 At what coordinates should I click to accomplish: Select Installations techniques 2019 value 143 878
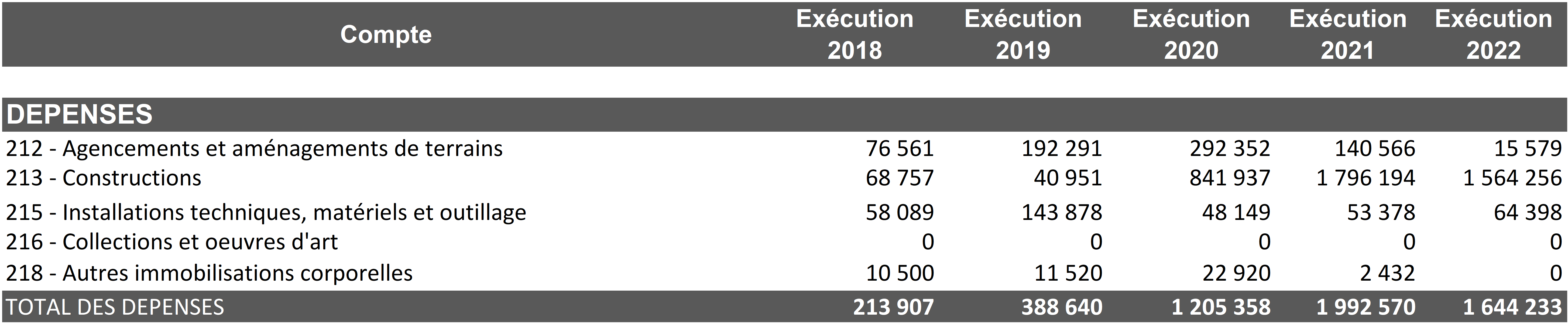1062,213
